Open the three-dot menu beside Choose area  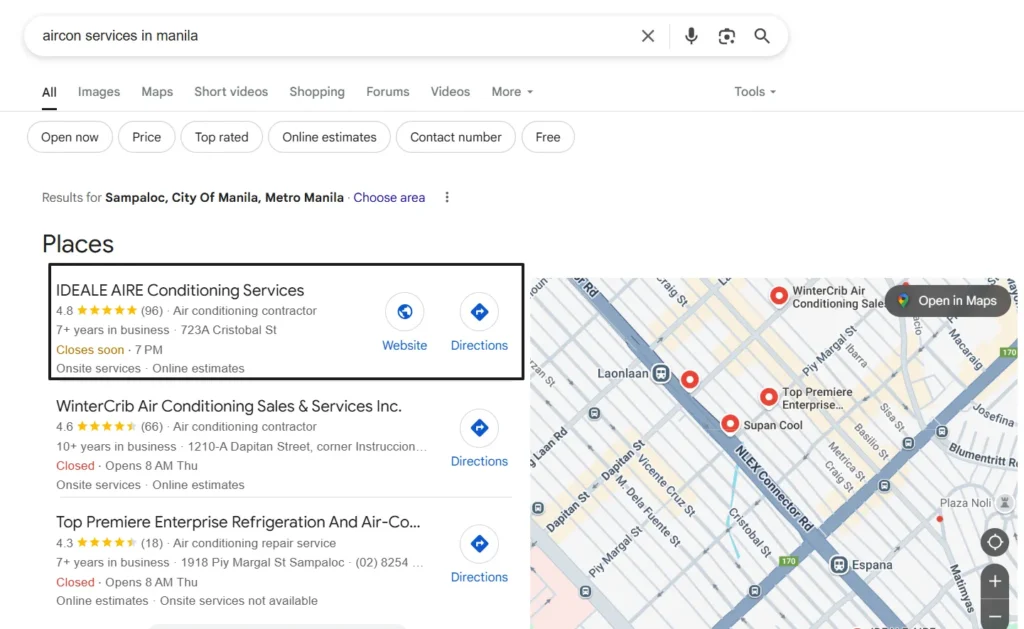(x=447, y=197)
